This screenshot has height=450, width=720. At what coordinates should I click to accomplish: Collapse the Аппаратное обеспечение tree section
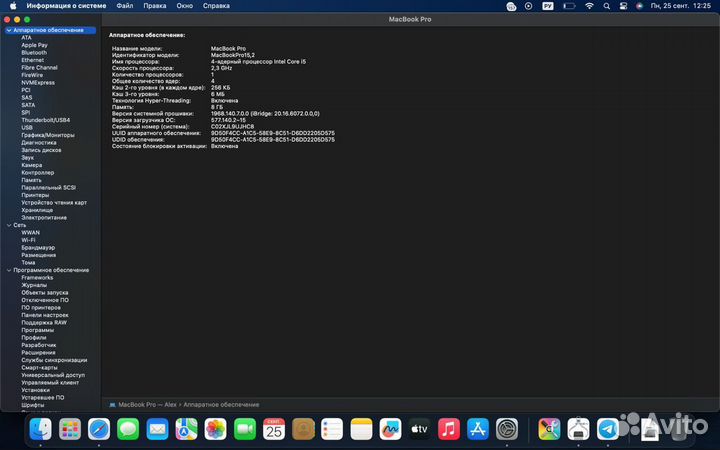tap(9, 30)
